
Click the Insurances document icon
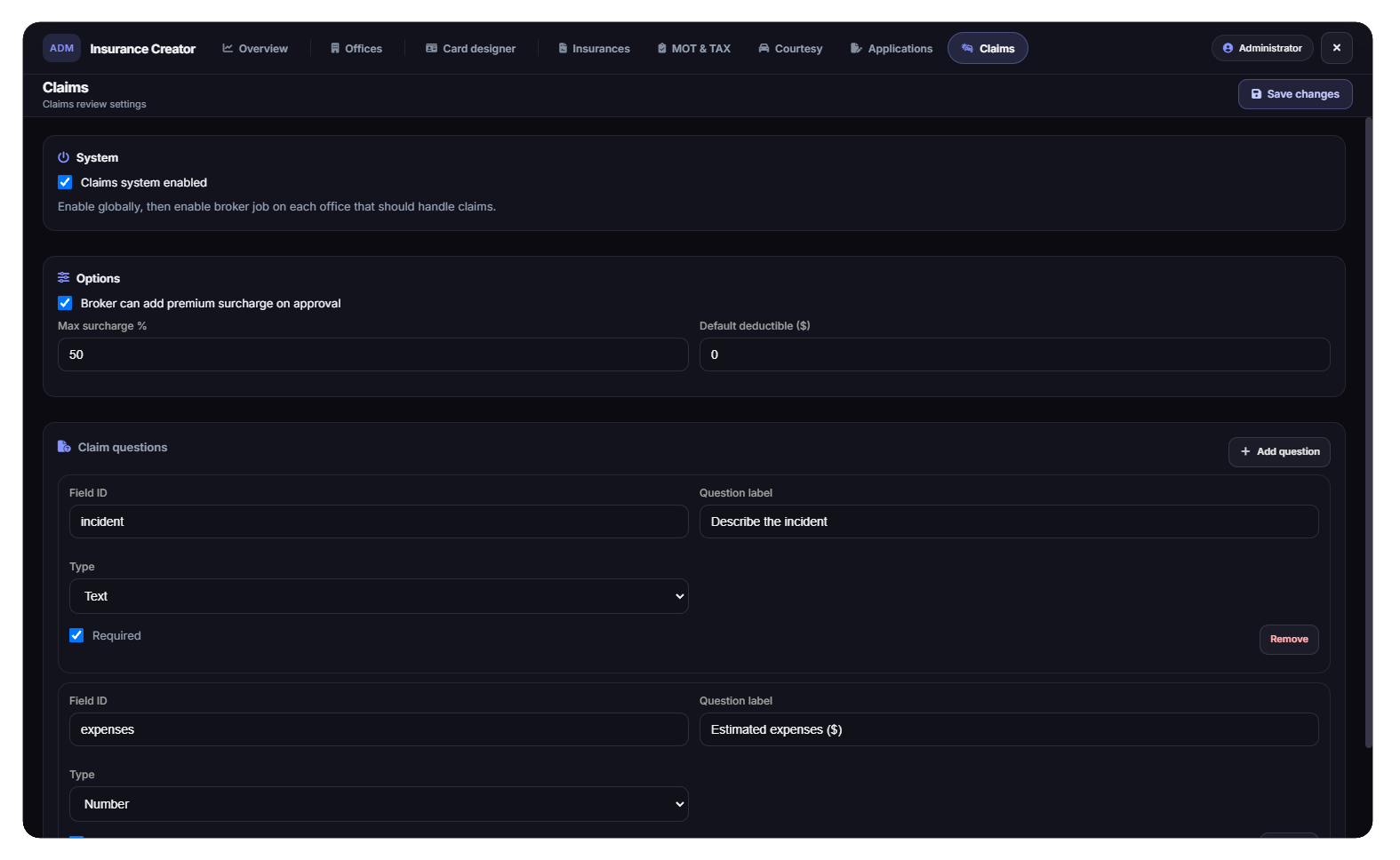coord(563,48)
